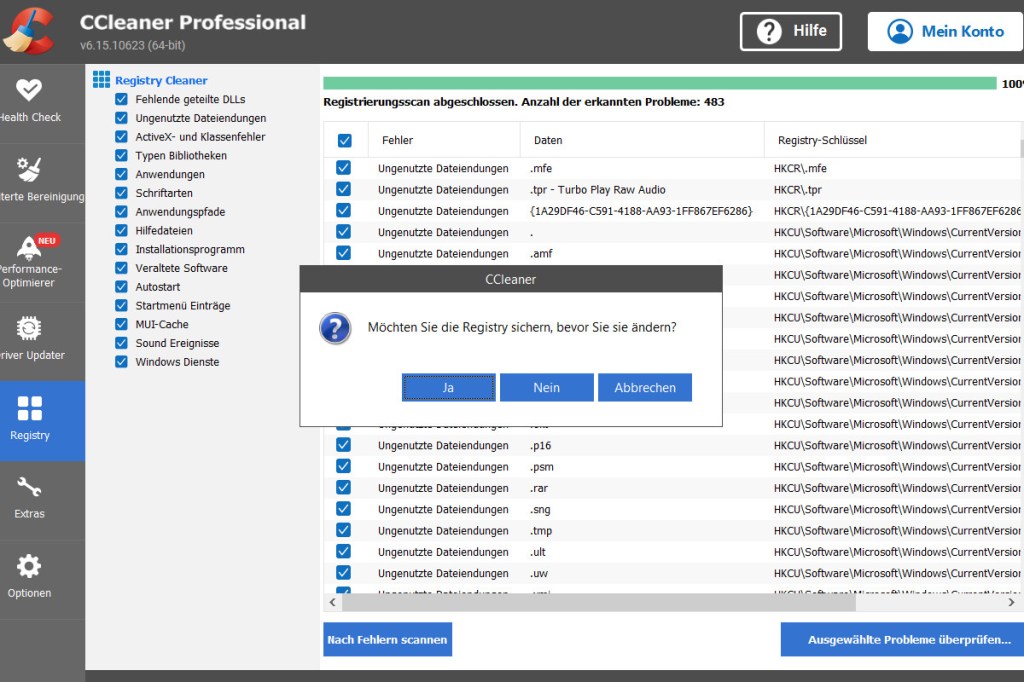Select HKCR\.mfe registry key cell

coord(800,169)
